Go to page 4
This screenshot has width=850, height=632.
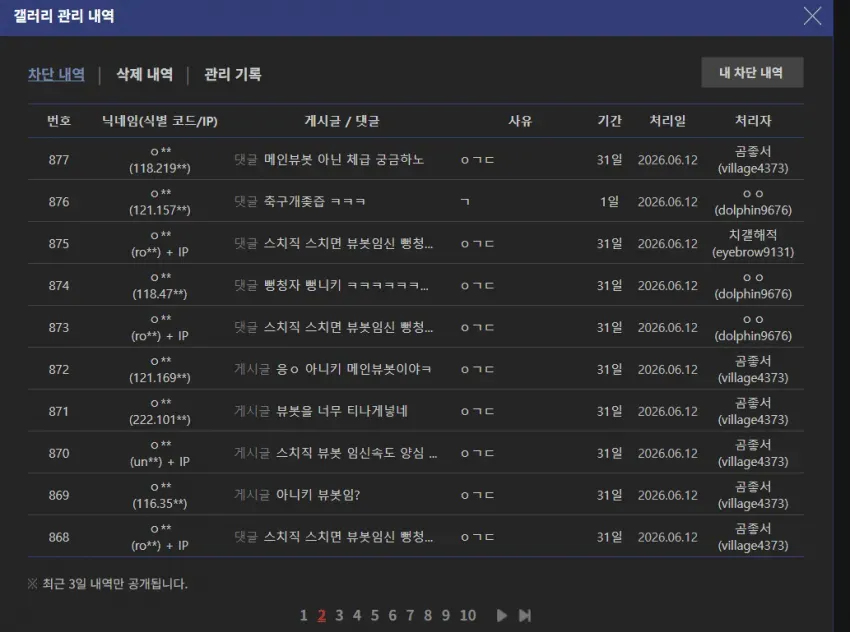click(357, 615)
